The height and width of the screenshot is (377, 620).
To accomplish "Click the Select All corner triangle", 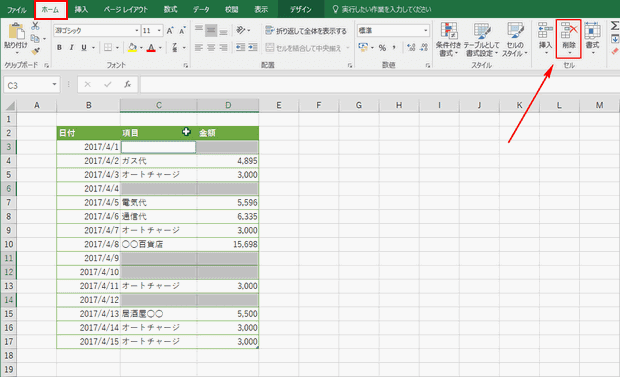I will pos(9,106).
